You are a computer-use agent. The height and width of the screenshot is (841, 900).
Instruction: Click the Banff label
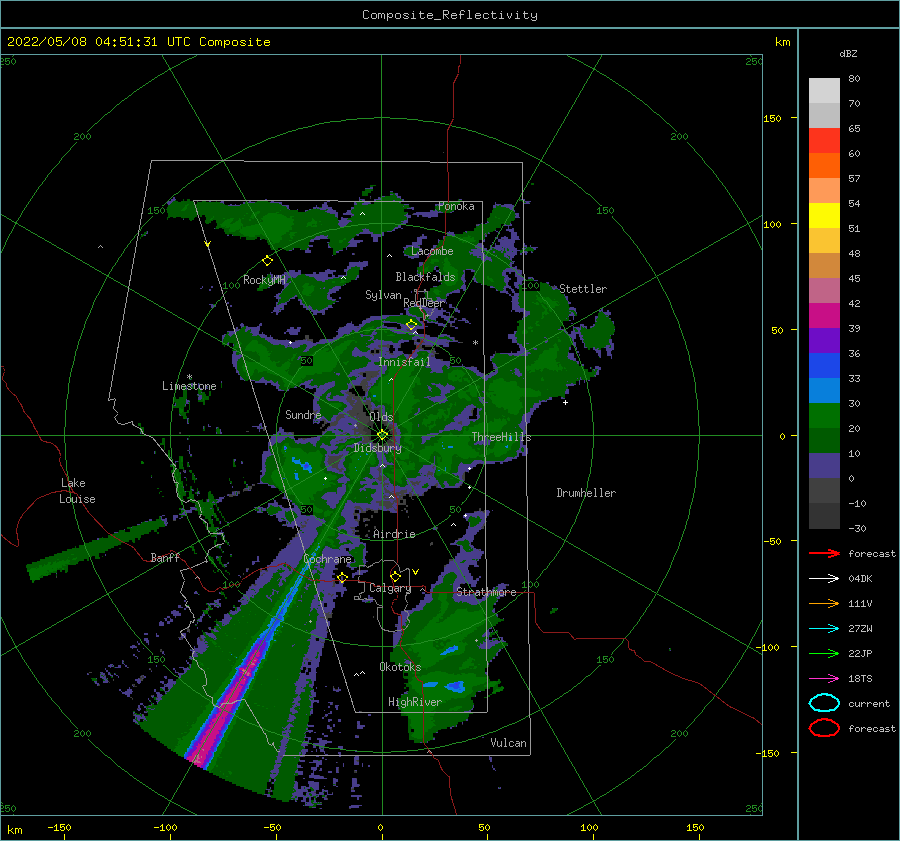click(x=165, y=557)
